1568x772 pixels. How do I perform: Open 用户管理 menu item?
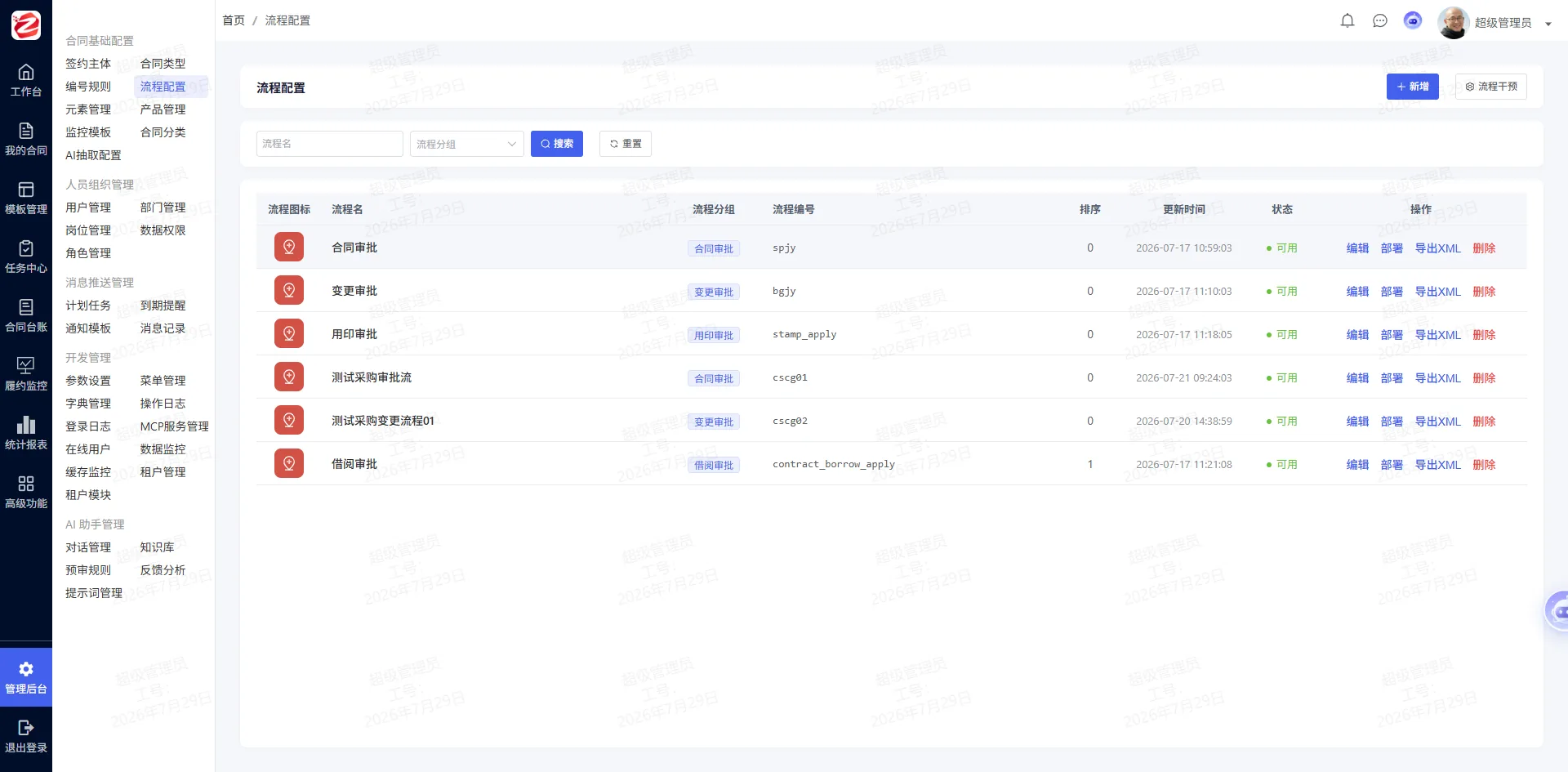click(x=88, y=208)
